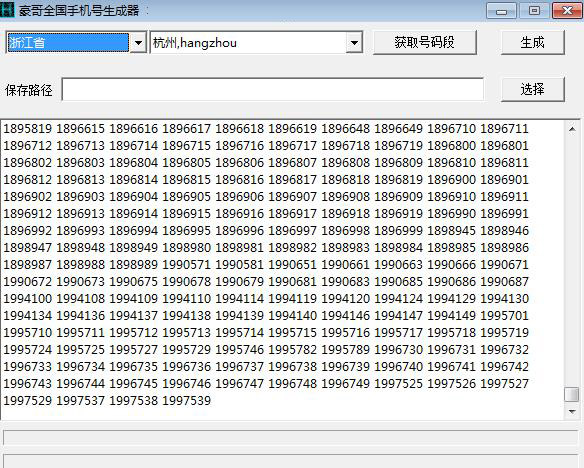This screenshot has height=468, width=584.
Task: Click scrollbar down arrow in number list
Action: (x=572, y=411)
